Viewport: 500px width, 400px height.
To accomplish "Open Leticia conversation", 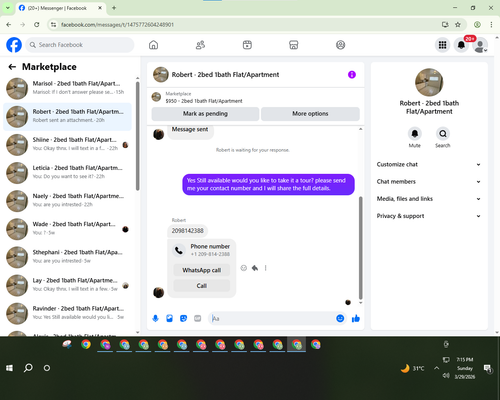I will pyautogui.click(x=67, y=173).
